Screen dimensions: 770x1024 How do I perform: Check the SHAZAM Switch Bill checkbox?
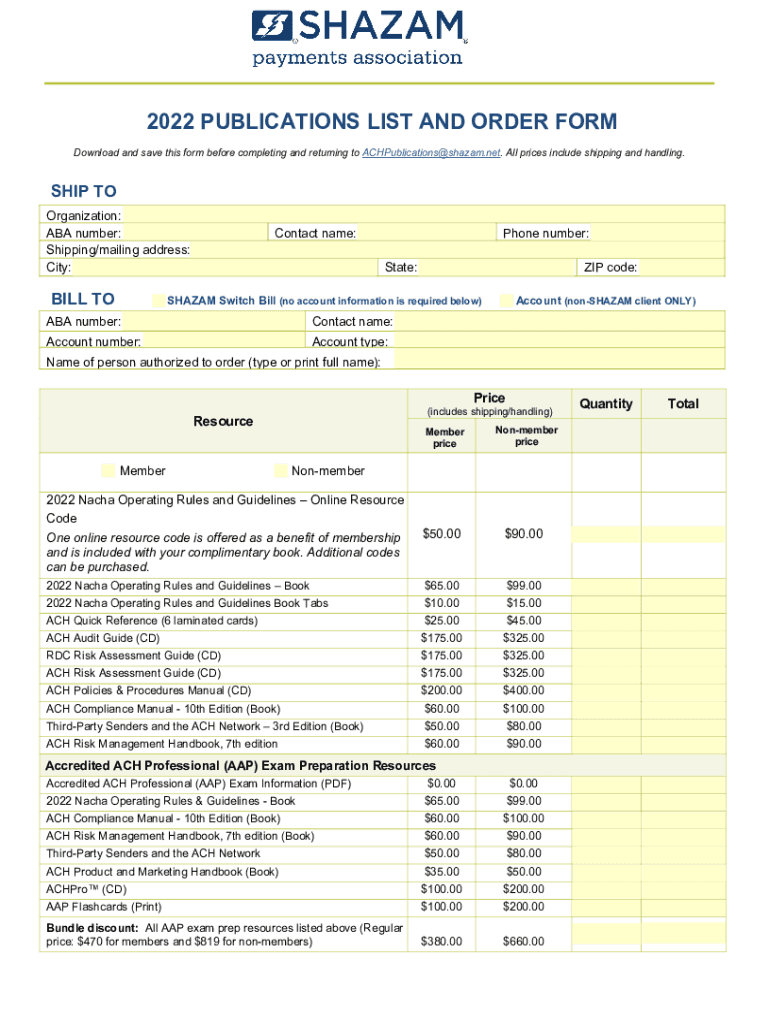click(x=157, y=301)
